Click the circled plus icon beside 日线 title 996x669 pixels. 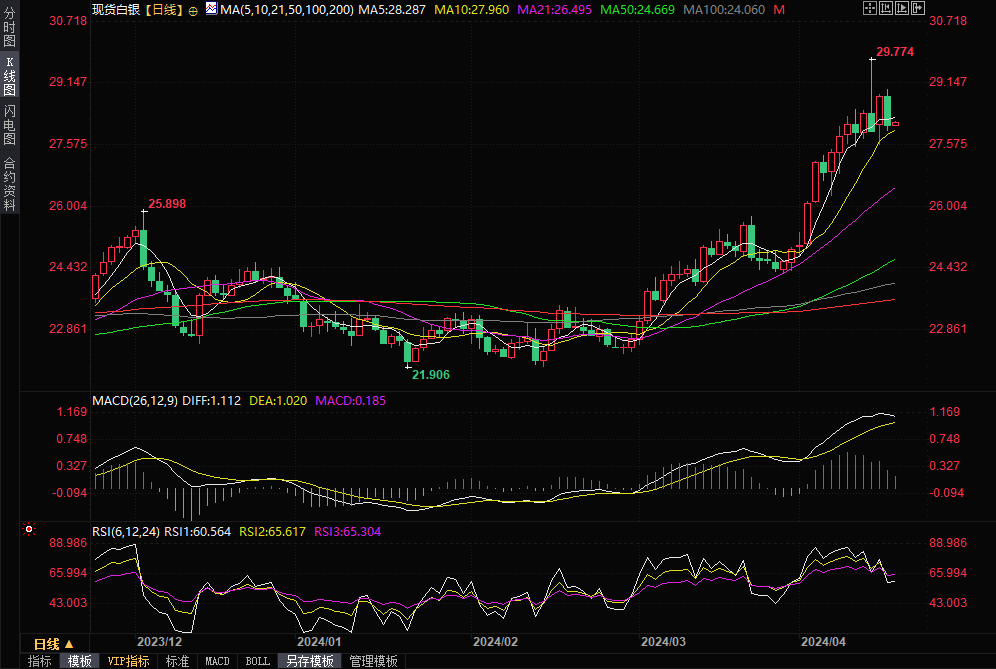click(193, 10)
